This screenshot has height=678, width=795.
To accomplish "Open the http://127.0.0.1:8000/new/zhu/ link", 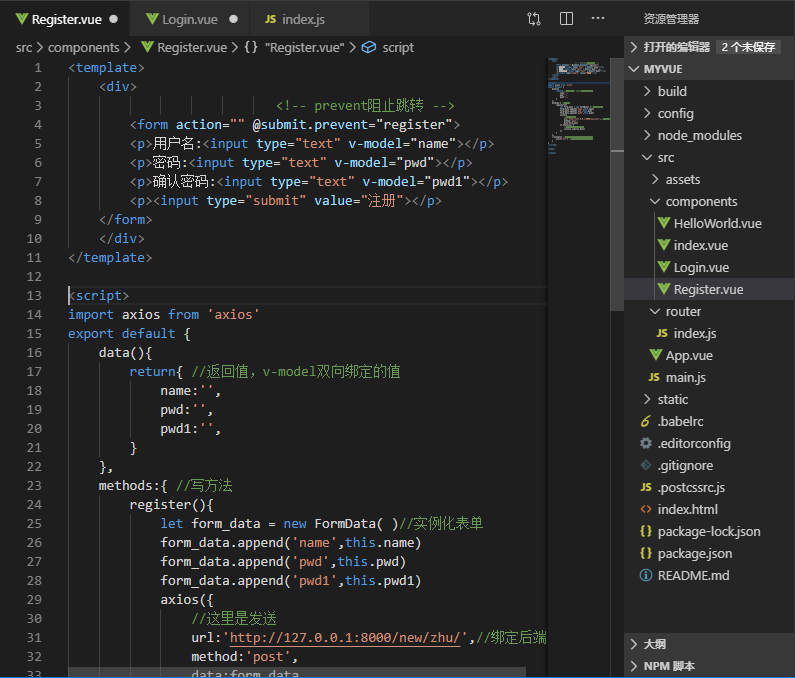I will tap(347, 638).
